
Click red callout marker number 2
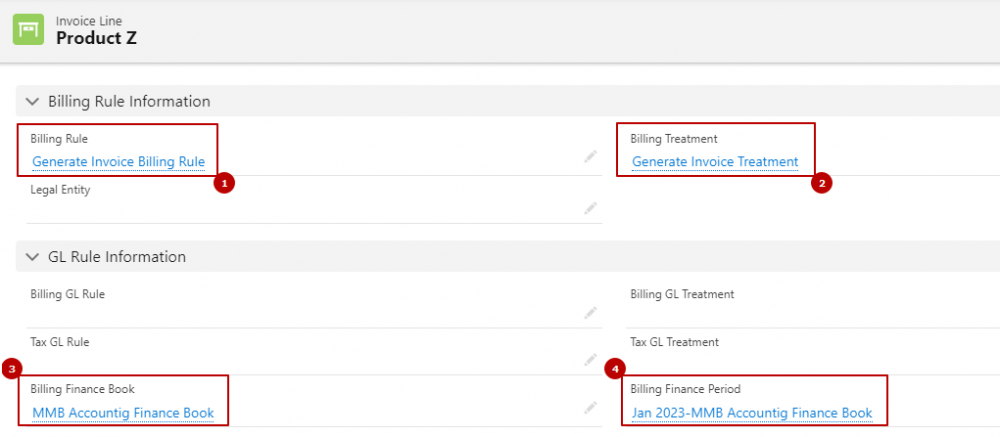click(821, 184)
